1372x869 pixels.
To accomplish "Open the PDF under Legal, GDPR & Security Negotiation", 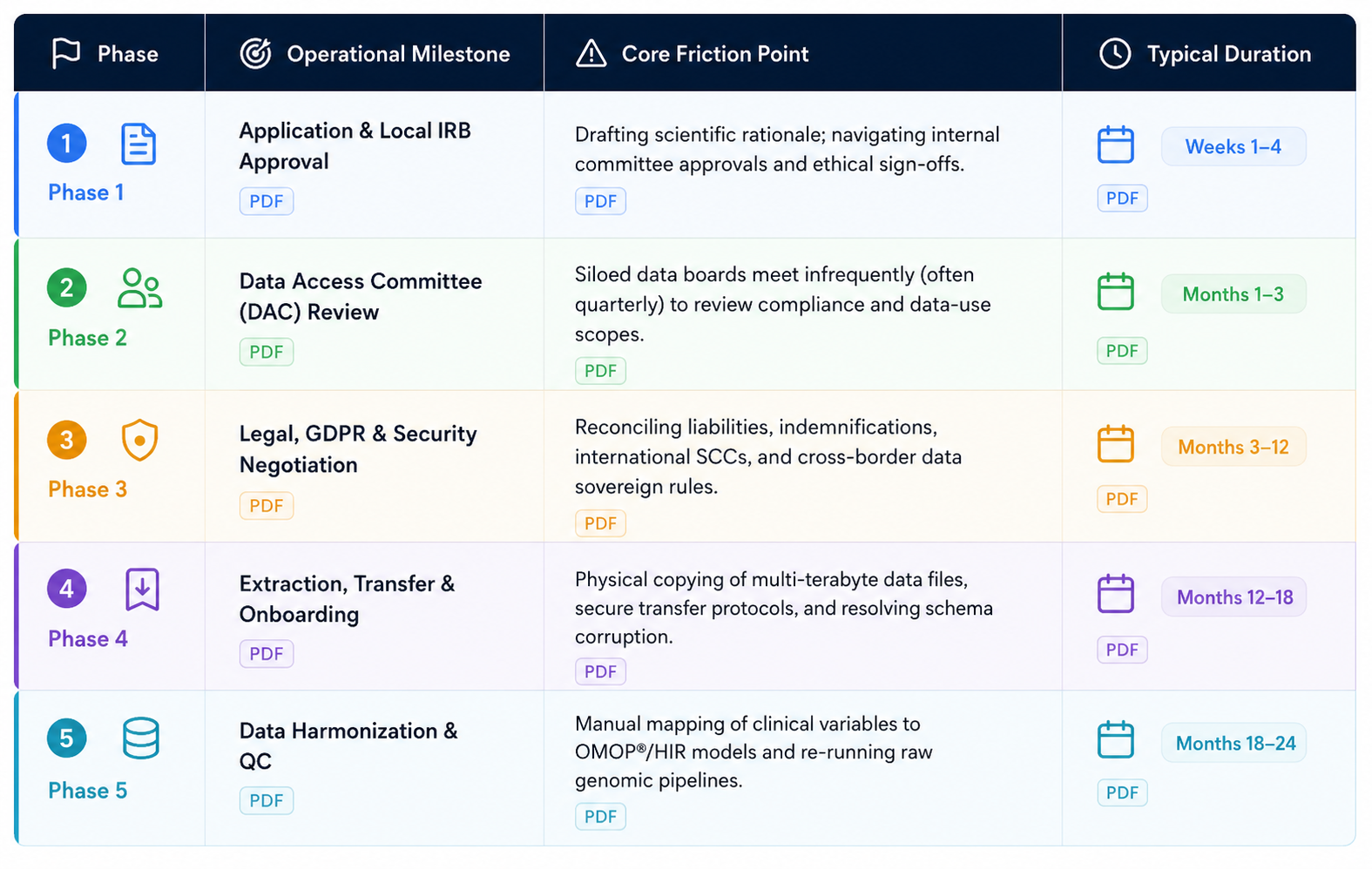I will (x=267, y=506).
